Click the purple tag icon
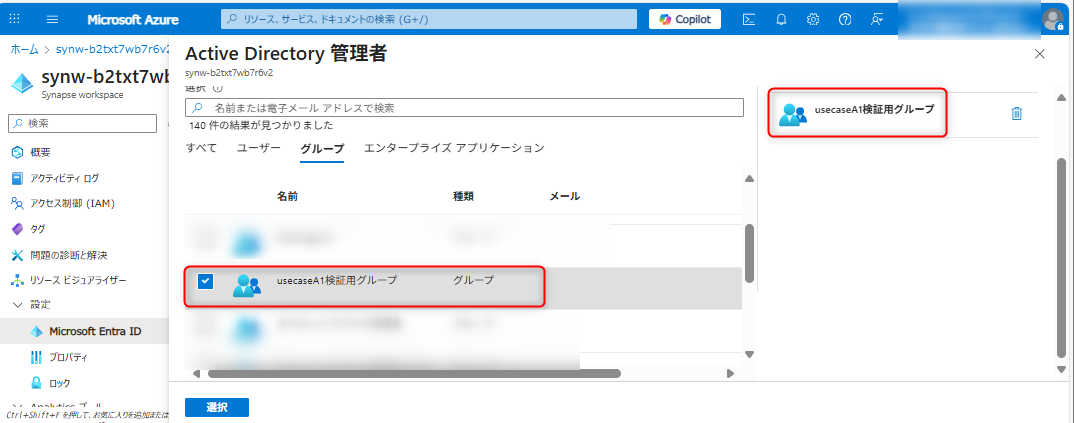Image resolution: width=1074 pixels, height=423 pixels. [18, 229]
